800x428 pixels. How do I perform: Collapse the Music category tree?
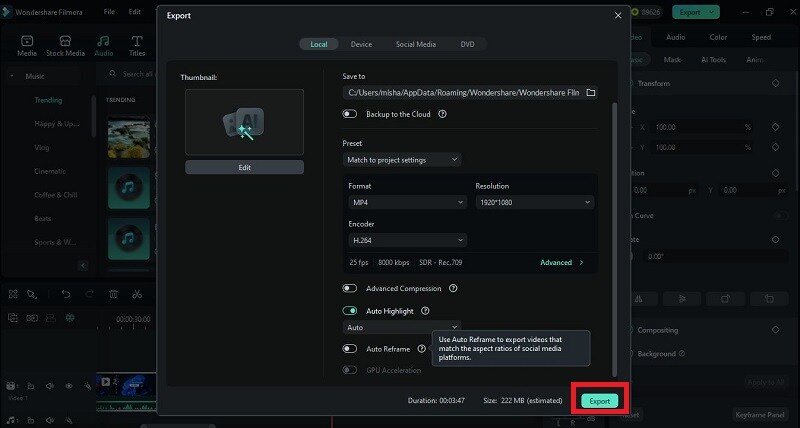(12, 76)
